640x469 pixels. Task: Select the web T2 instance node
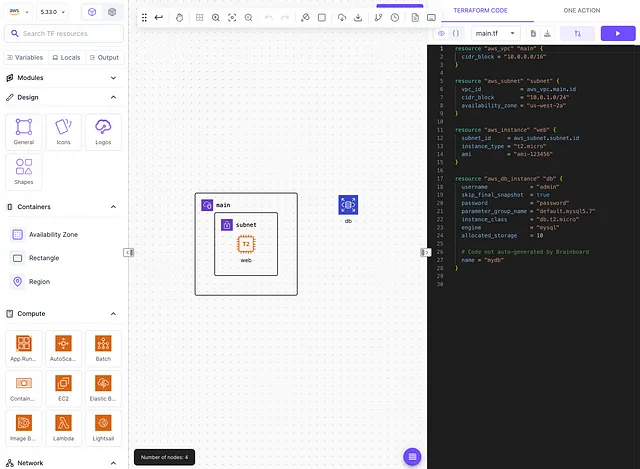tap(246, 244)
